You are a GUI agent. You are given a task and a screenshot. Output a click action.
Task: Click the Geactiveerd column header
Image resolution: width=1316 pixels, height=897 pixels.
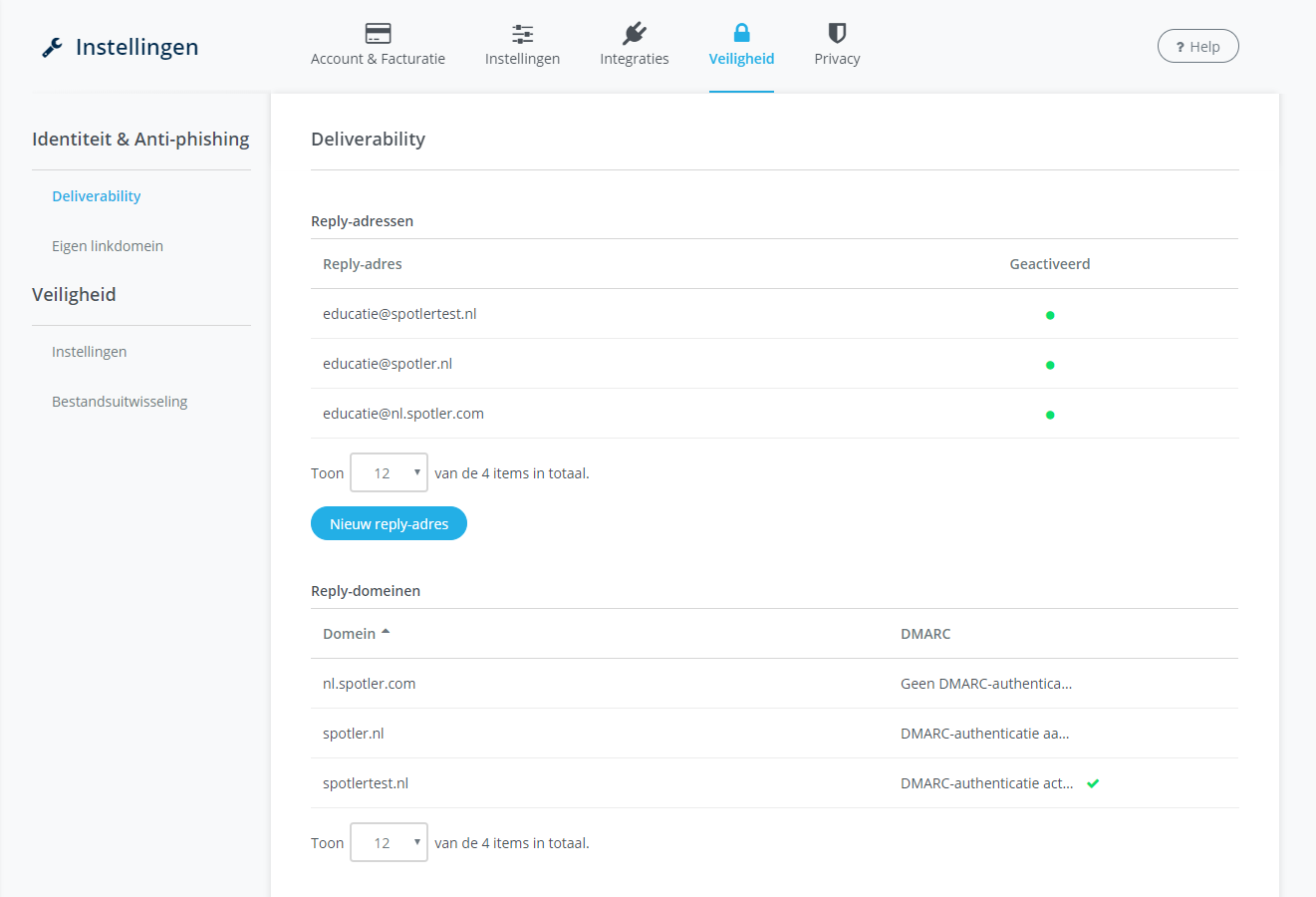1050,264
